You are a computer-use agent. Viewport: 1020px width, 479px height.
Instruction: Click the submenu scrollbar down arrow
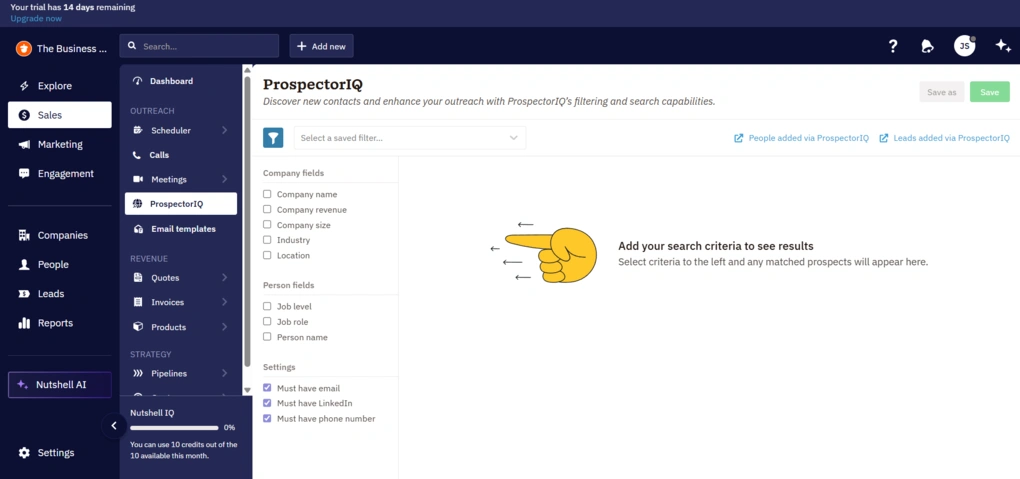pos(247,390)
